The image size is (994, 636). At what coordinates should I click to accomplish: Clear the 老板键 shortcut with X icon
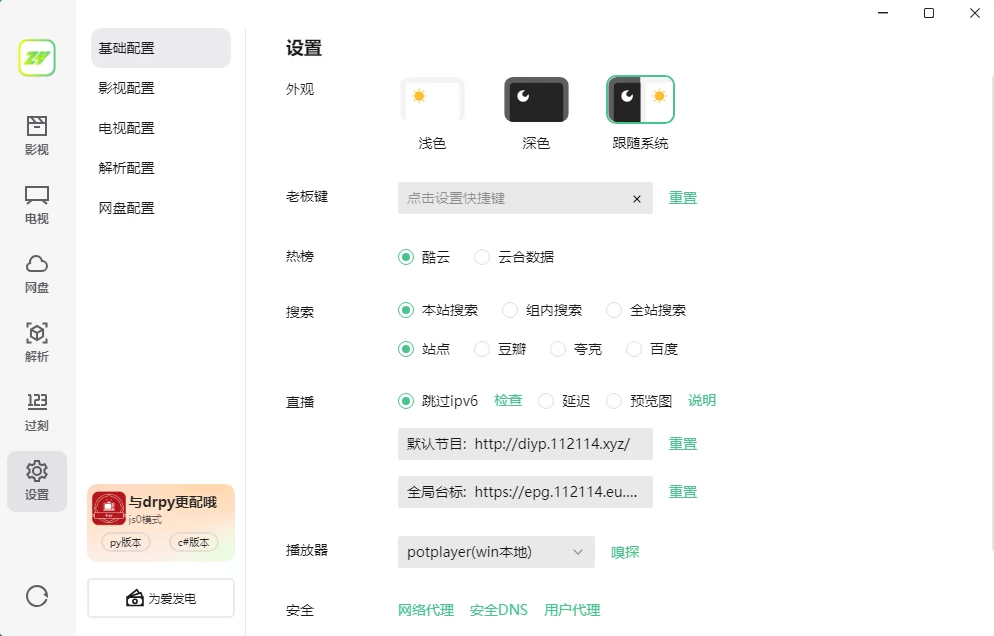pos(637,199)
